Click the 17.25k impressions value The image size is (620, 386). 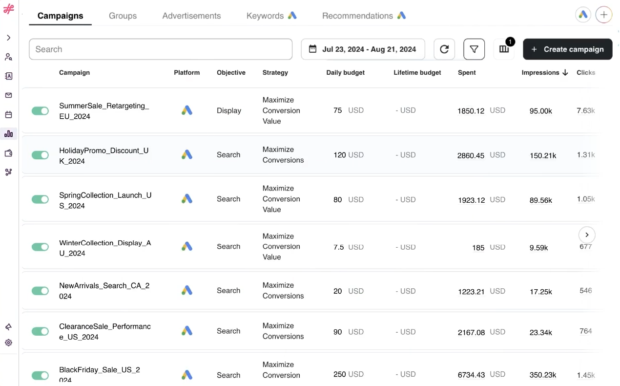tap(541, 292)
